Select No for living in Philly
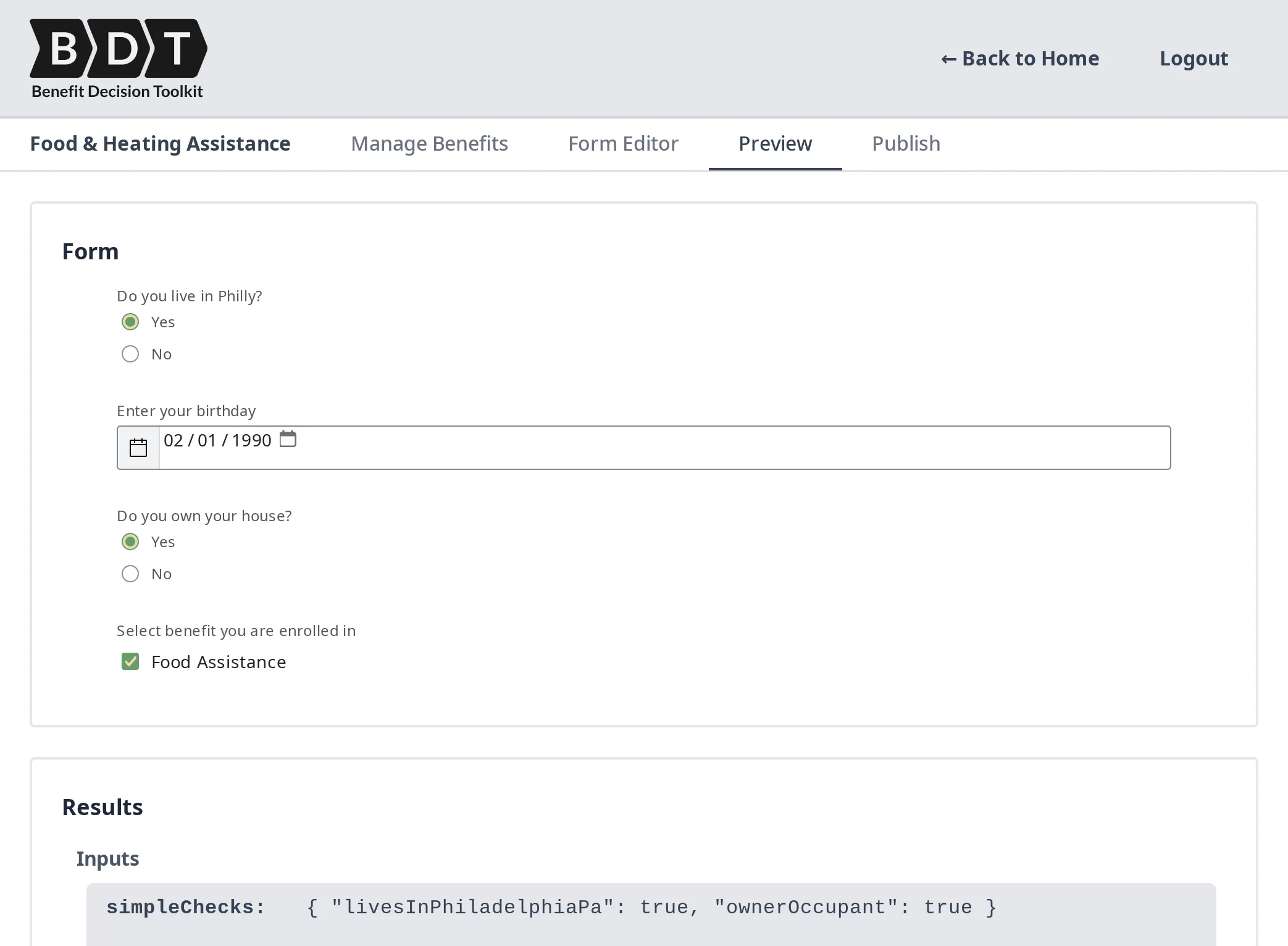The height and width of the screenshot is (946, 1288). pos(130,353)
